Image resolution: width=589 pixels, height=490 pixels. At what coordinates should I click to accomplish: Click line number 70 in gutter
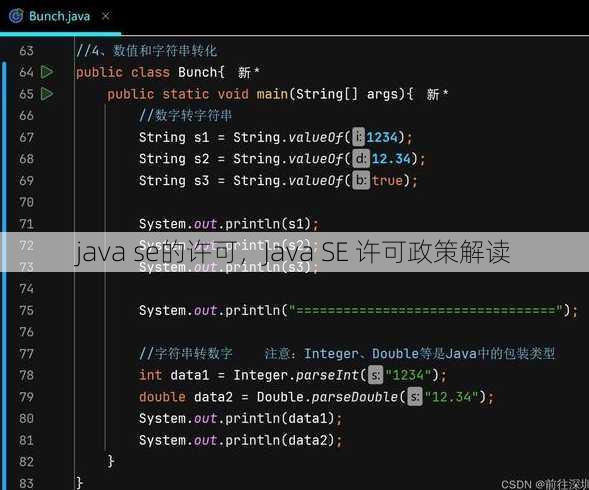pyautogui.click(x=26, y=202)
